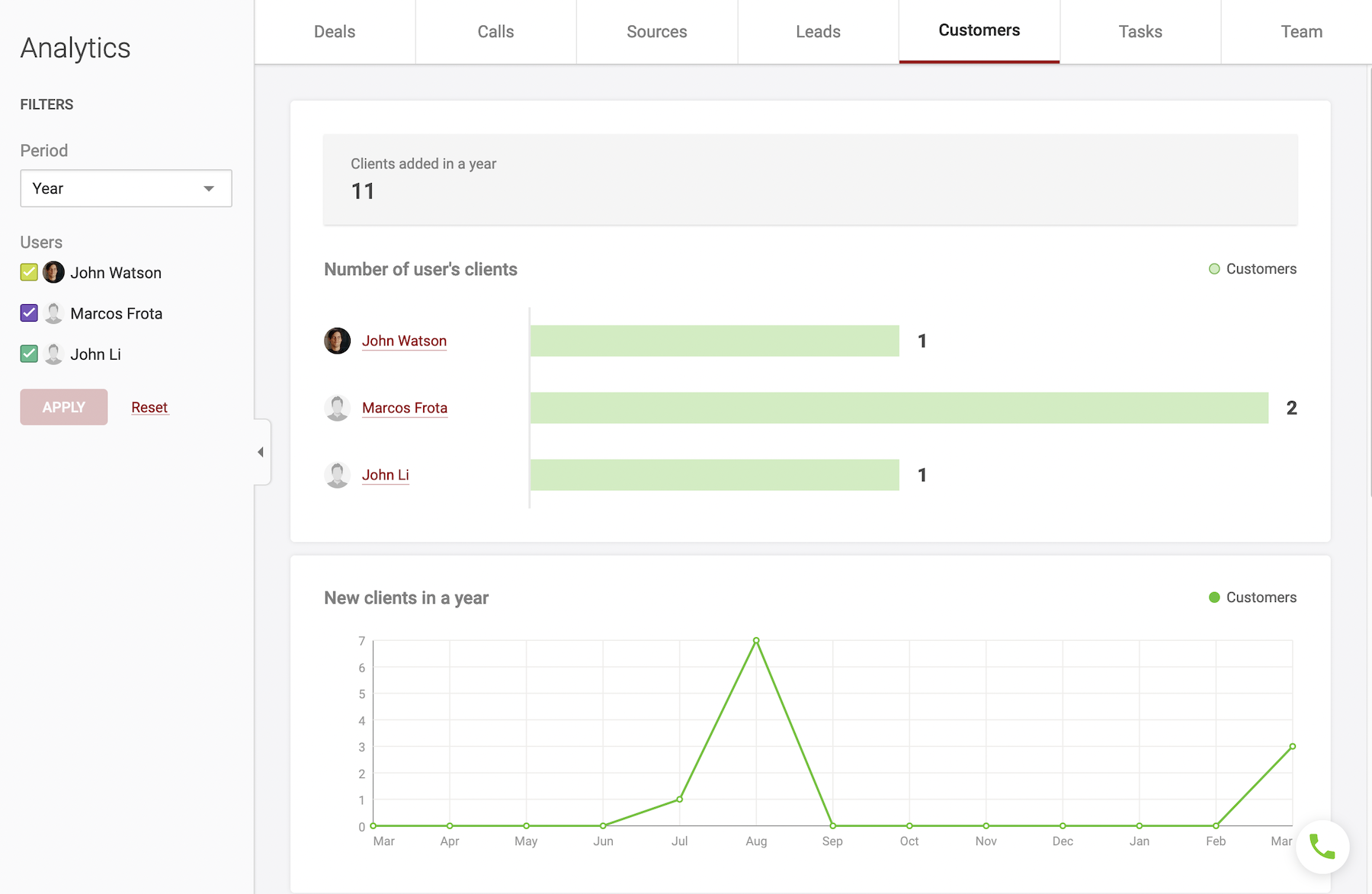Click John Li's avatar in the clients chart
The height and width of the screenshot is (894, 1372).
337,475
